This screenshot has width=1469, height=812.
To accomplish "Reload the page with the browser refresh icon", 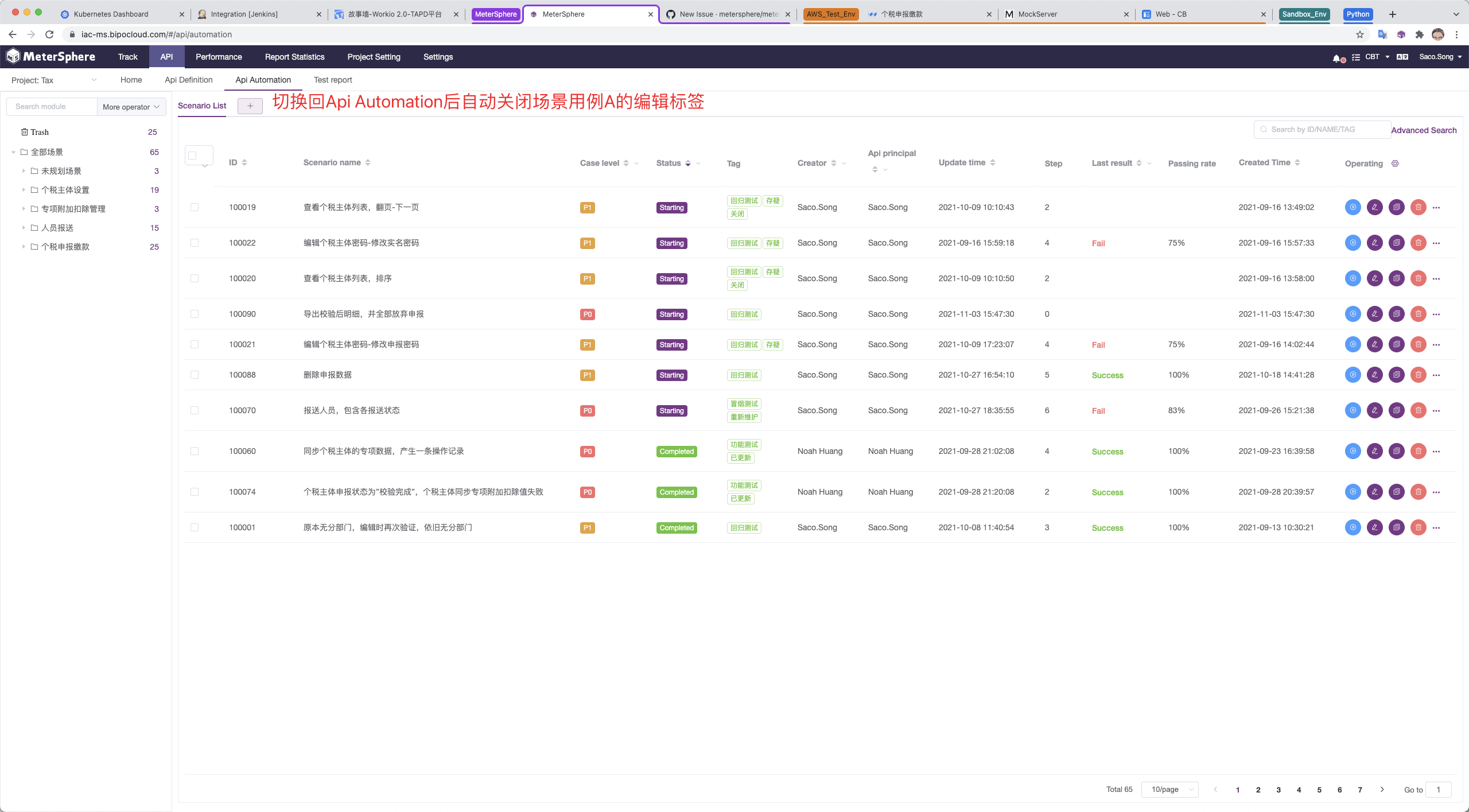I will pyautogui.click(x=49, y=34).
